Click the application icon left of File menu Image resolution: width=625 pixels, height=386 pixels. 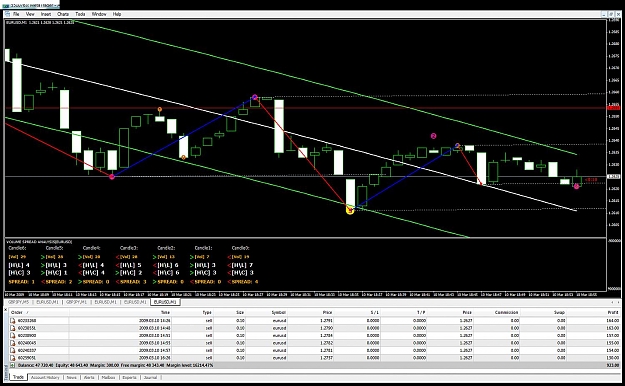(x=8, y=14)
